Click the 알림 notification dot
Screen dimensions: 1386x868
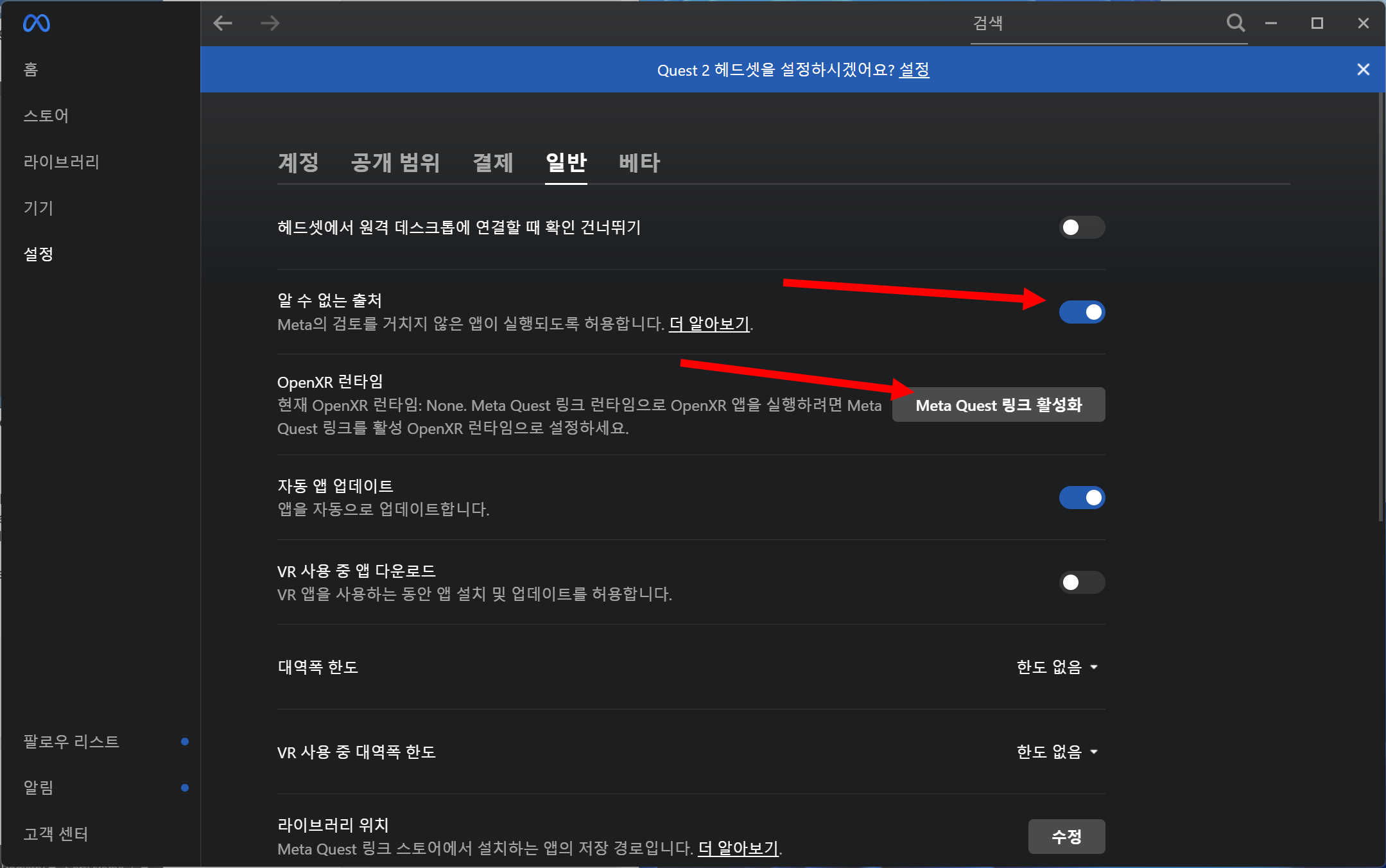pyautogui.click(x=185, y=788)
